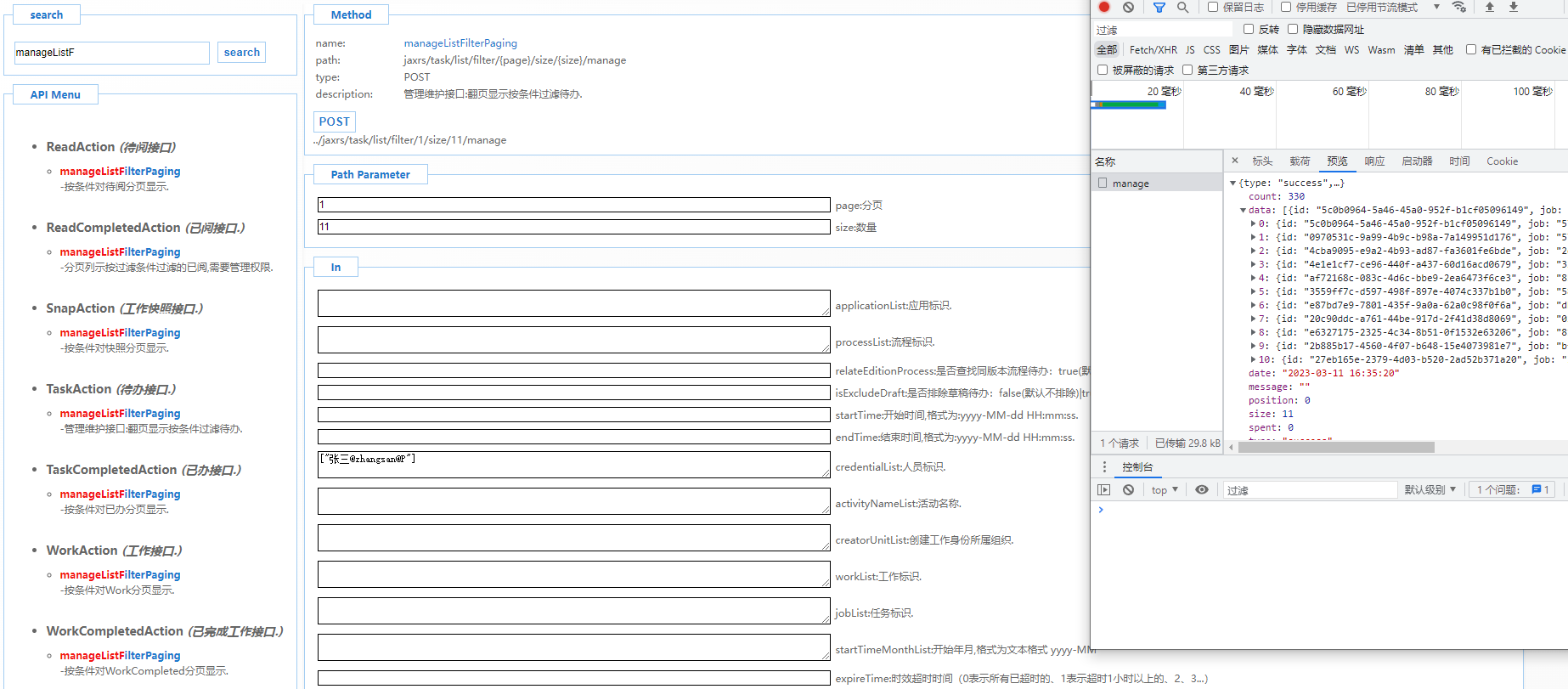Open the Cookie tab of the request
The height and width of the screenshot is (689, 1568).
click(1502, 161)
